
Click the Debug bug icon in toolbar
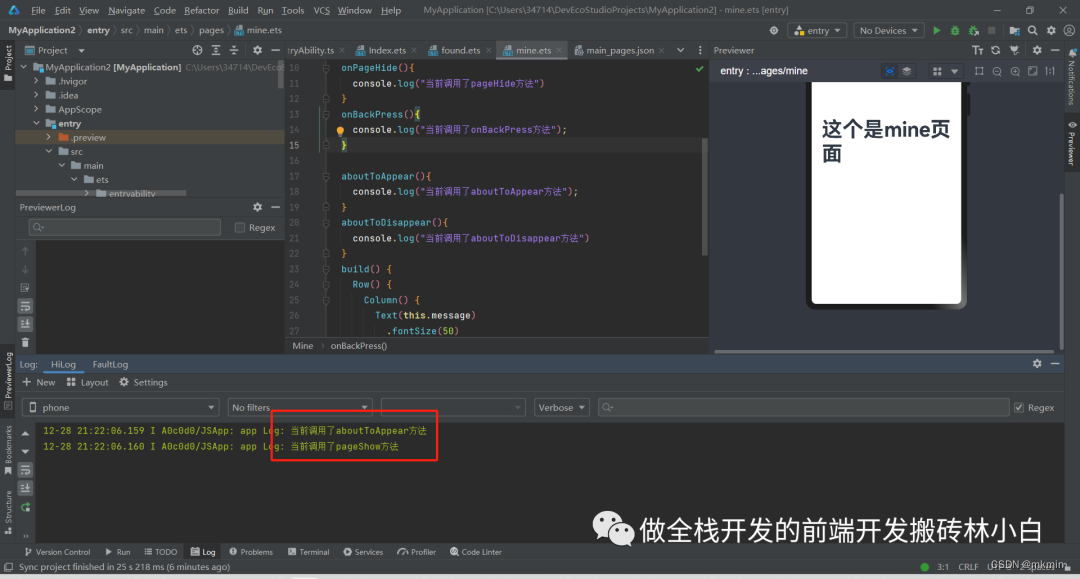click(x=955, y=30)
